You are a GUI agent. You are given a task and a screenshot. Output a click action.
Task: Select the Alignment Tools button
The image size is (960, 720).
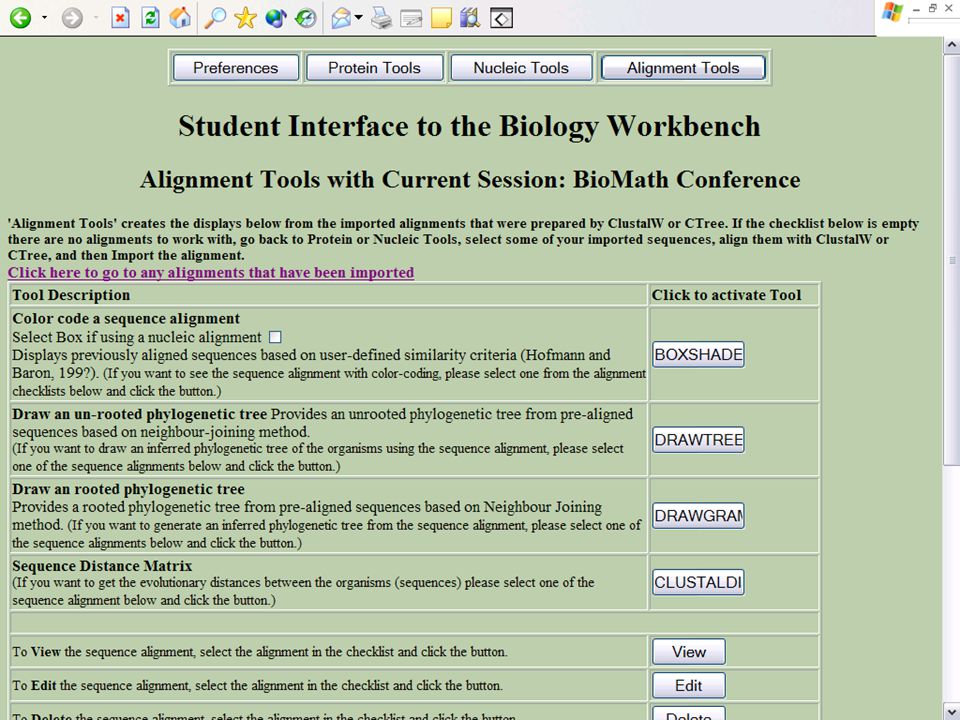pyautogui.click(x=683, y=67)
